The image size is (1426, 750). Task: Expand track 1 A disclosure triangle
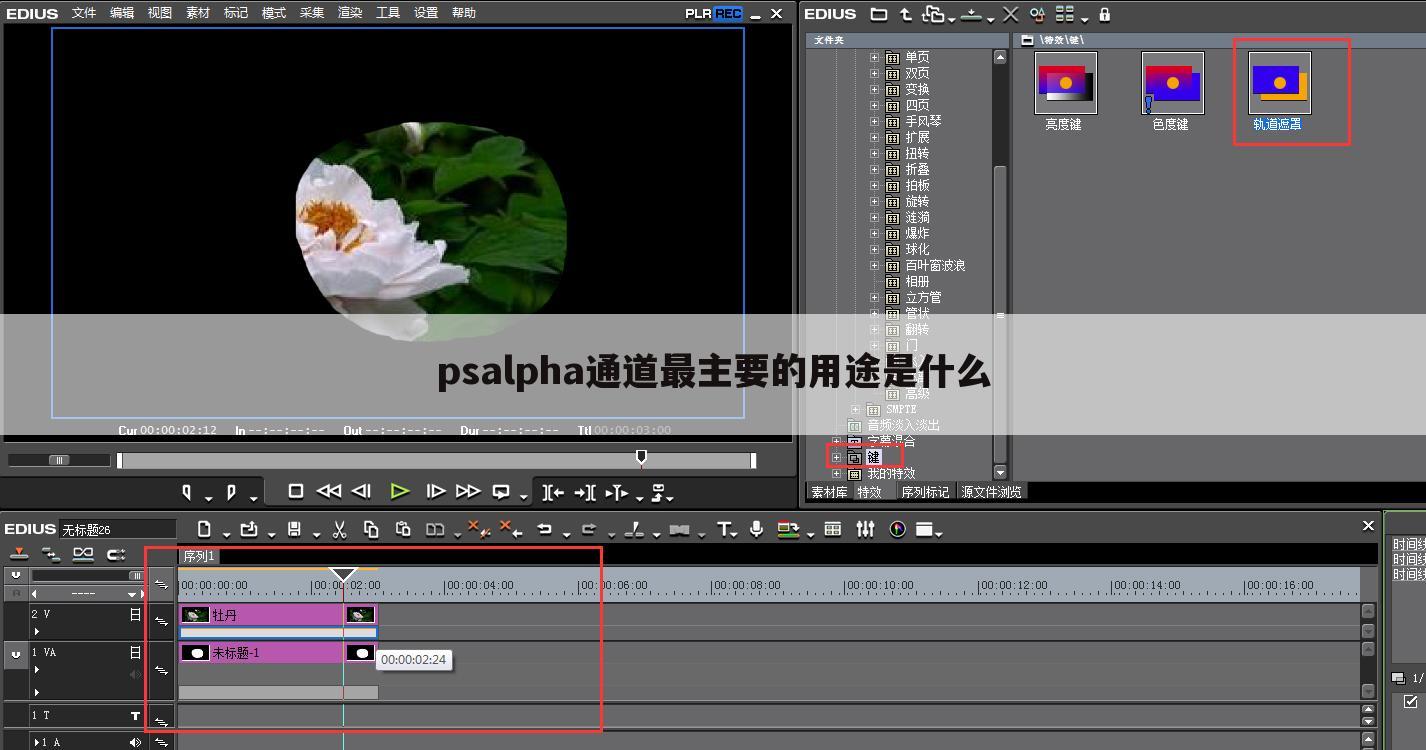click(x=38, y=742)
